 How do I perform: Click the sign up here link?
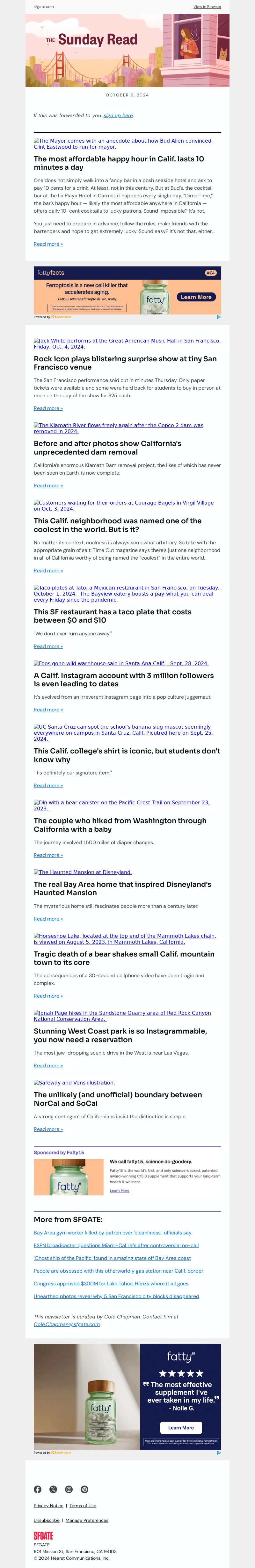(x=118, y=115)
